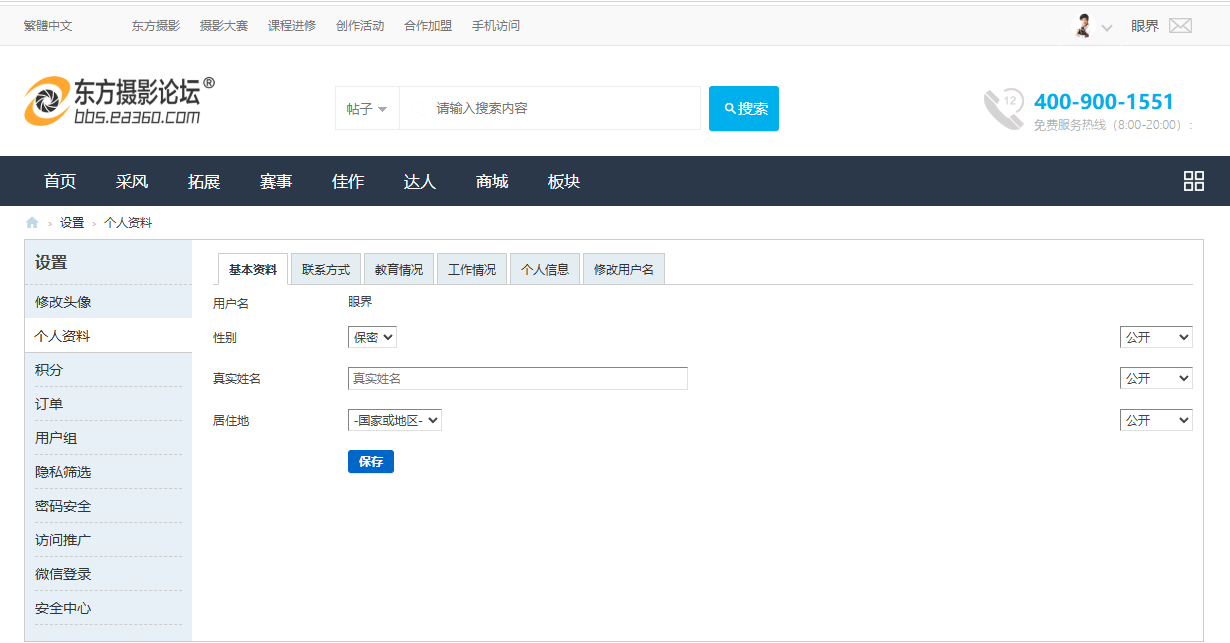Open 达人 in main navigation
This screenshot has width=1230, height=643.
pos(420,181)
